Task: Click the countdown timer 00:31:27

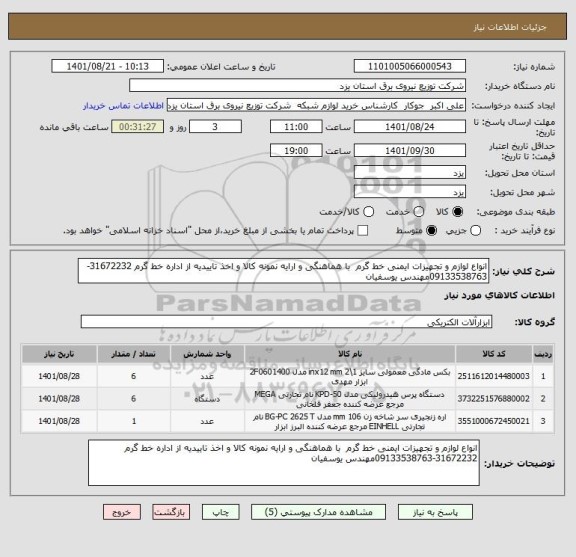Action: (137, 127)
